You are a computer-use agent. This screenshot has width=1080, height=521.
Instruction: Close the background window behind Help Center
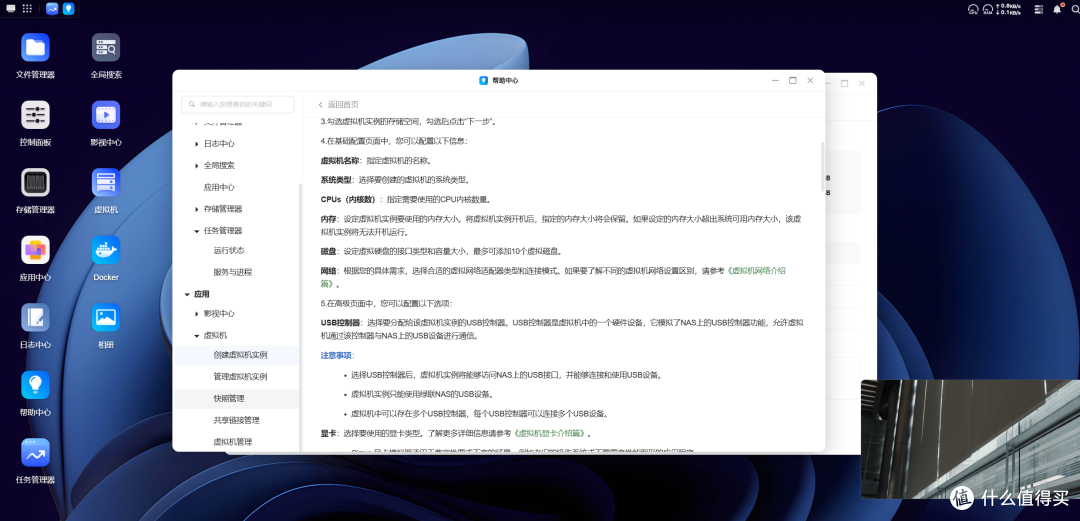coord(862,83)
